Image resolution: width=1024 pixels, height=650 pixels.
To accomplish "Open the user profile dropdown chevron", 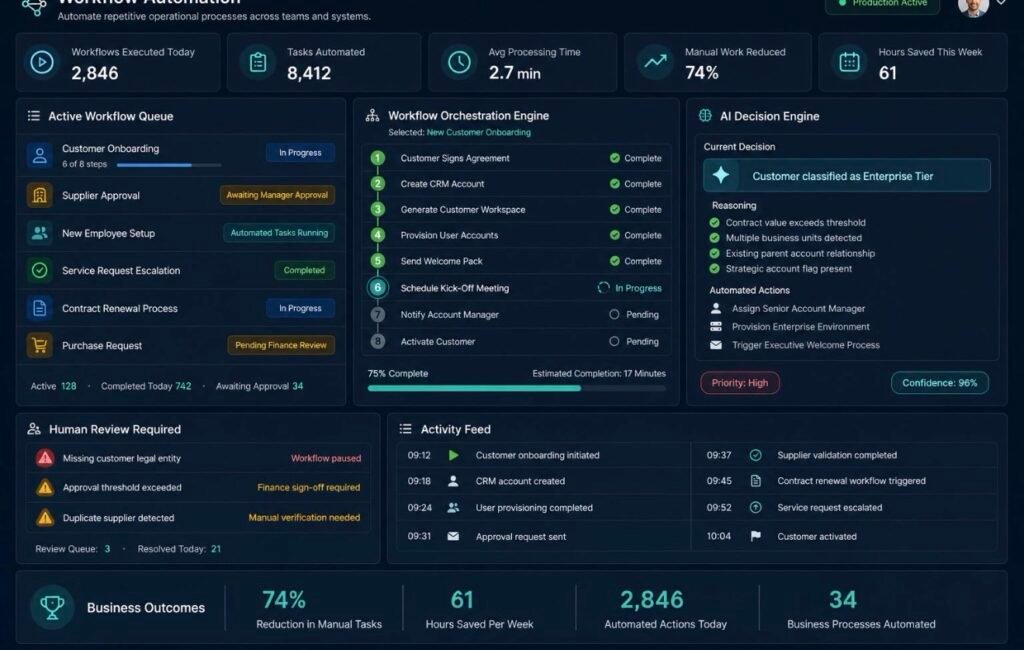I will coord(1001,3).
